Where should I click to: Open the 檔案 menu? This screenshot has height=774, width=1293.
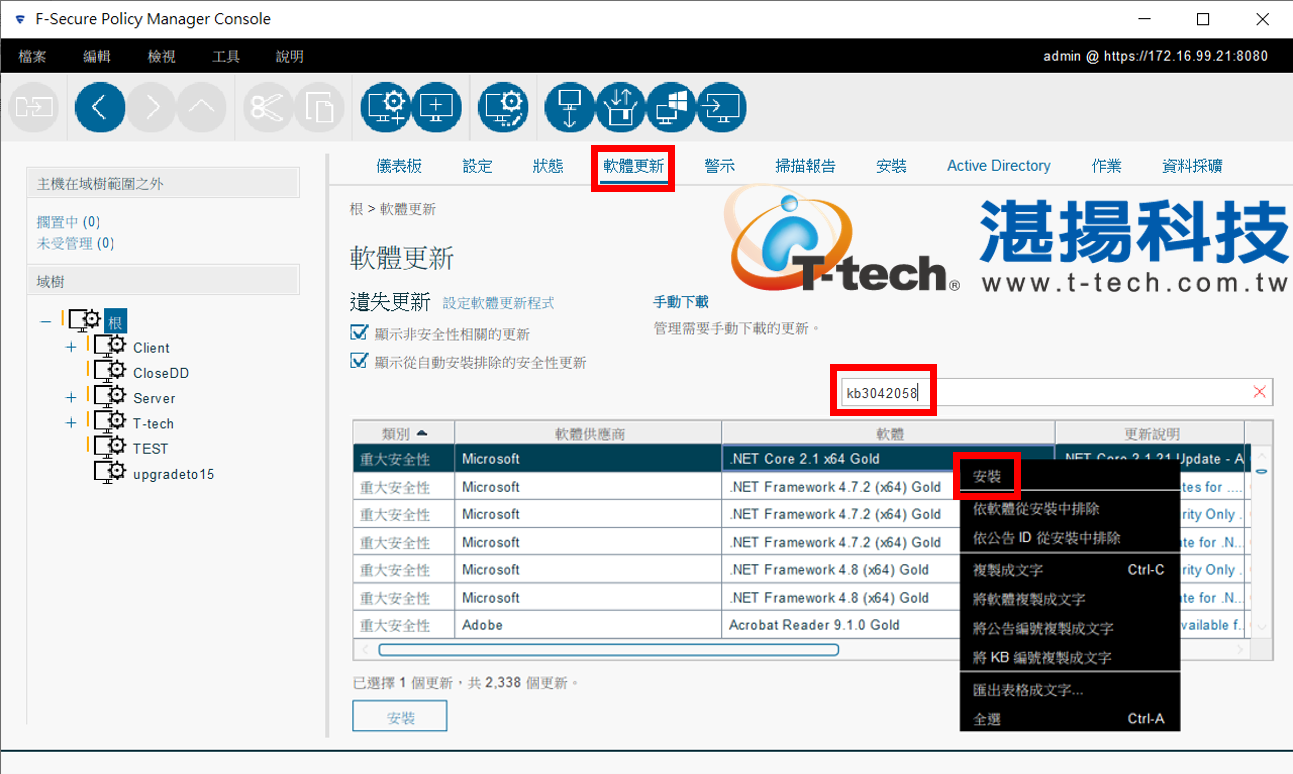pyautogui.click(x=32, y=56)
